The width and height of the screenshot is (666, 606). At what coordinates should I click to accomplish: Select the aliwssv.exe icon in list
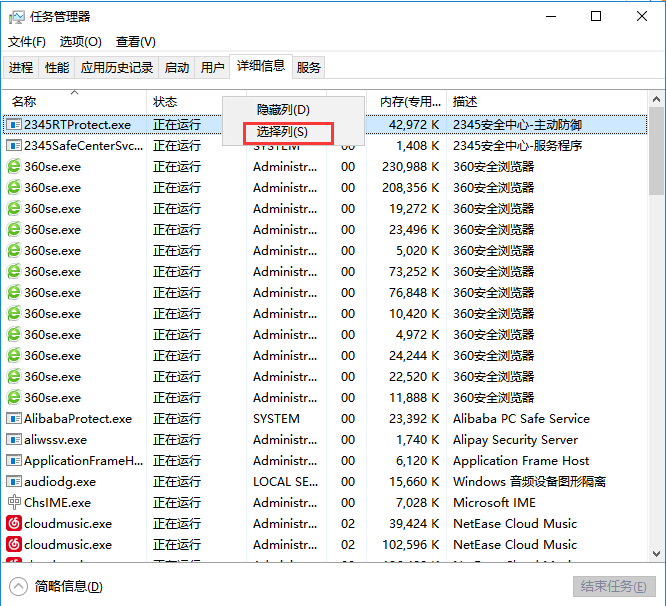pyautogui.click(x=14, y=440)
